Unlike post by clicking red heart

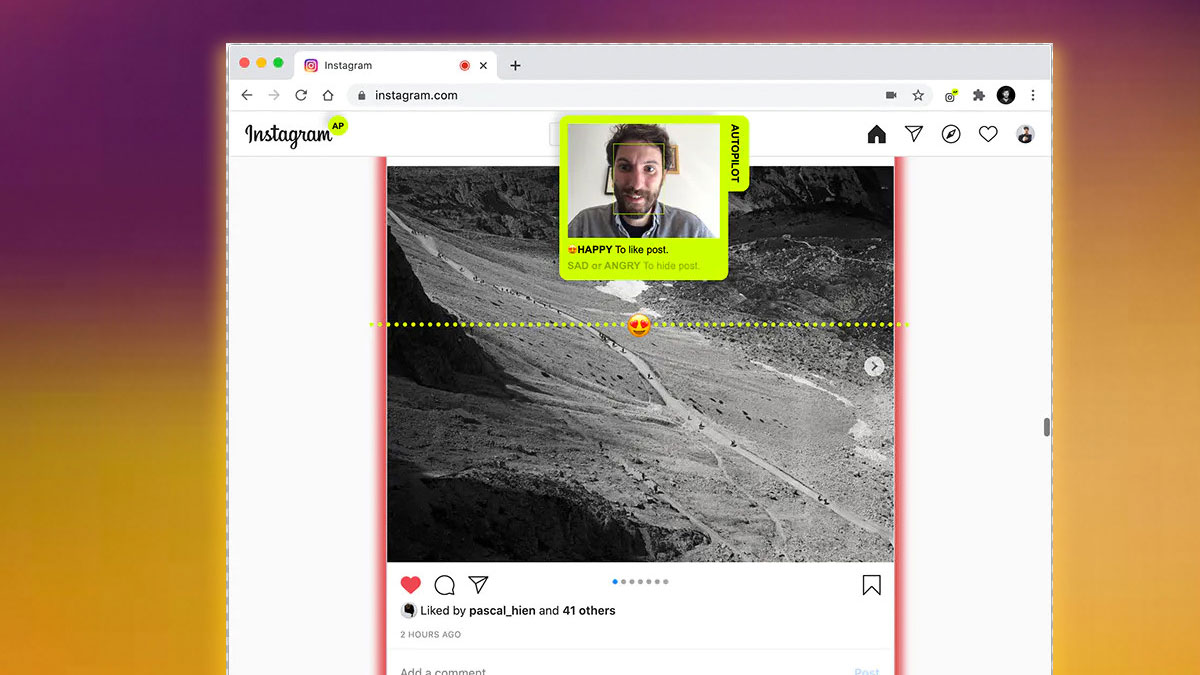(x=410, y=585)
